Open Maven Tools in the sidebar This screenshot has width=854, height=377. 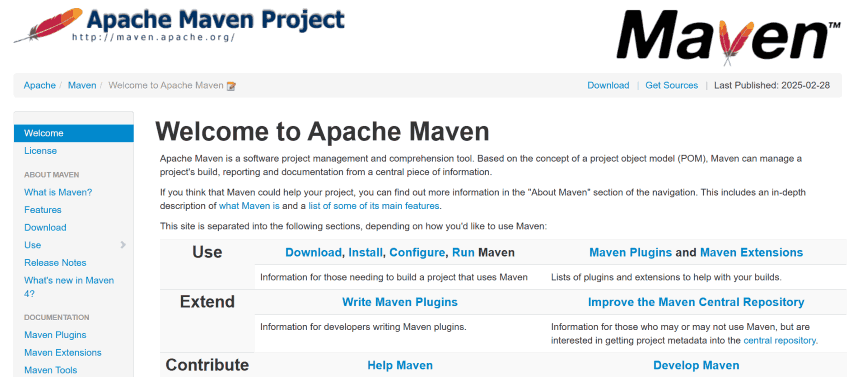51,370
